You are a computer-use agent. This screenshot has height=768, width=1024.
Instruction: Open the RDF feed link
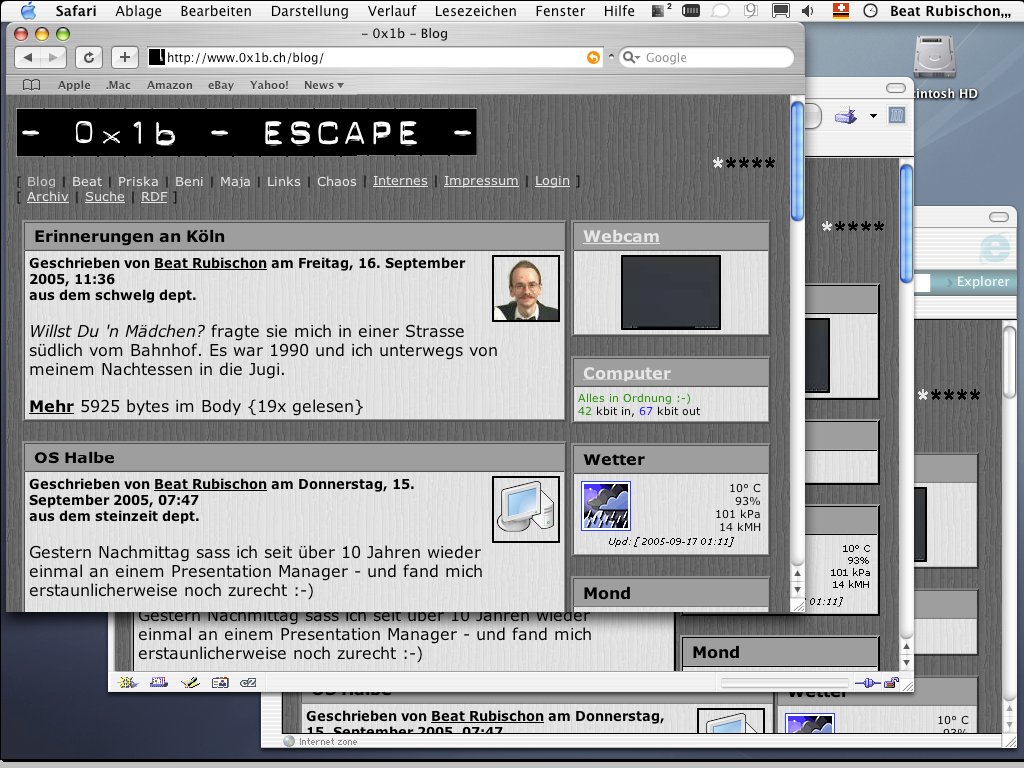tap(154, 197)
